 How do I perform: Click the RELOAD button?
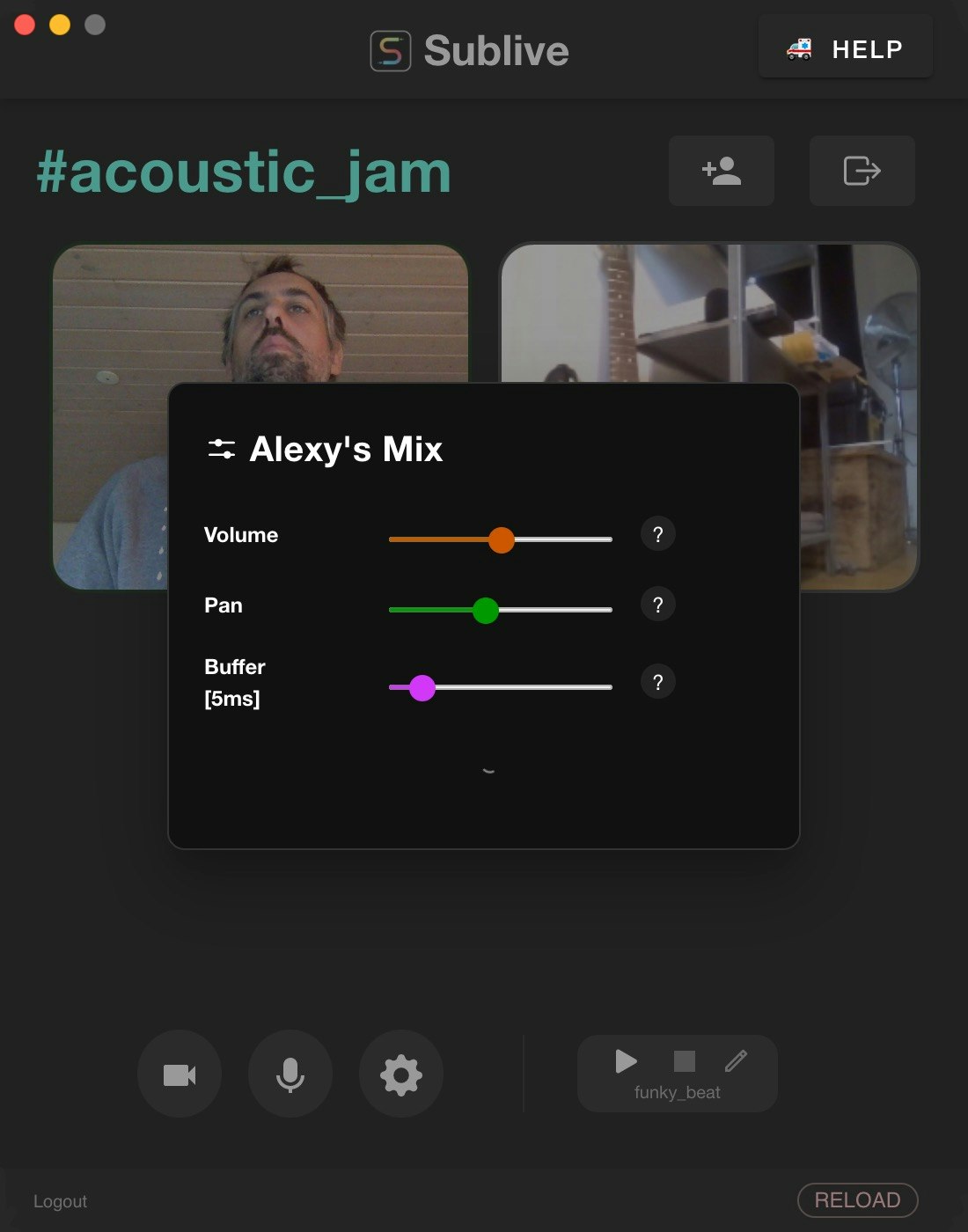[857, 1200]
